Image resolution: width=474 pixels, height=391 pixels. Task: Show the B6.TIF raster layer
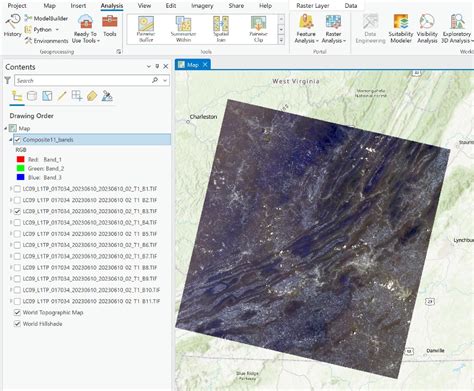[x=17, y=245]
